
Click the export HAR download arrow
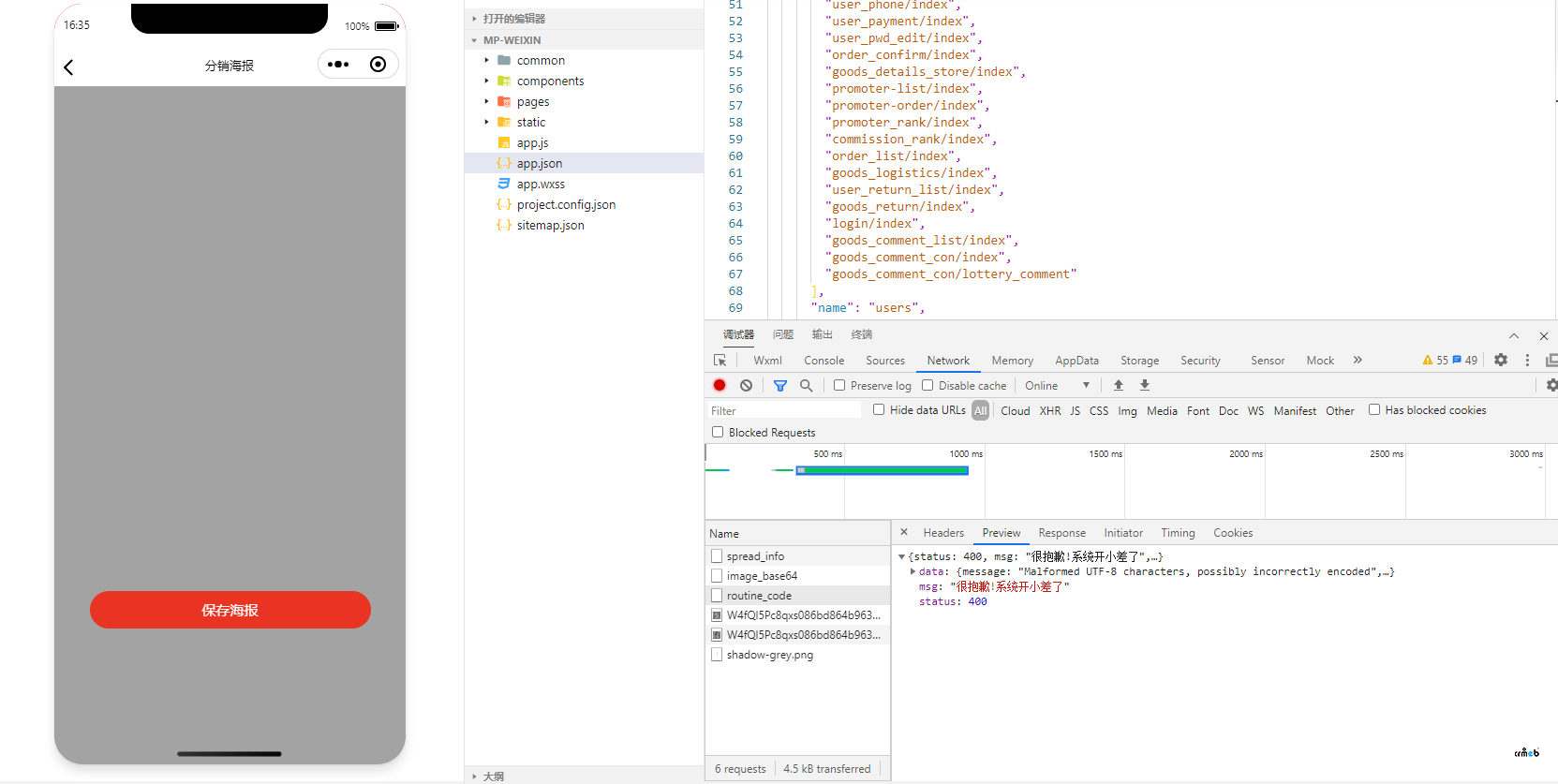1144,385
